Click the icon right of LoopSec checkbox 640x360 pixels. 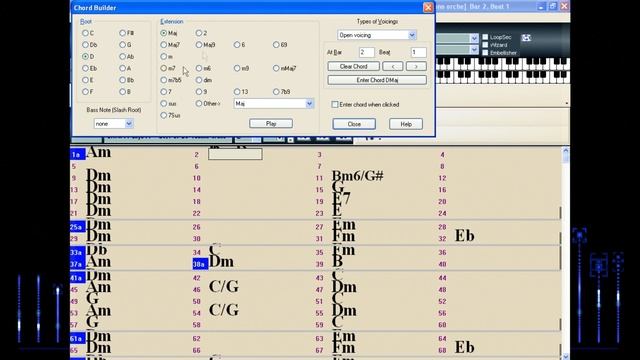[x=526, y=38]
